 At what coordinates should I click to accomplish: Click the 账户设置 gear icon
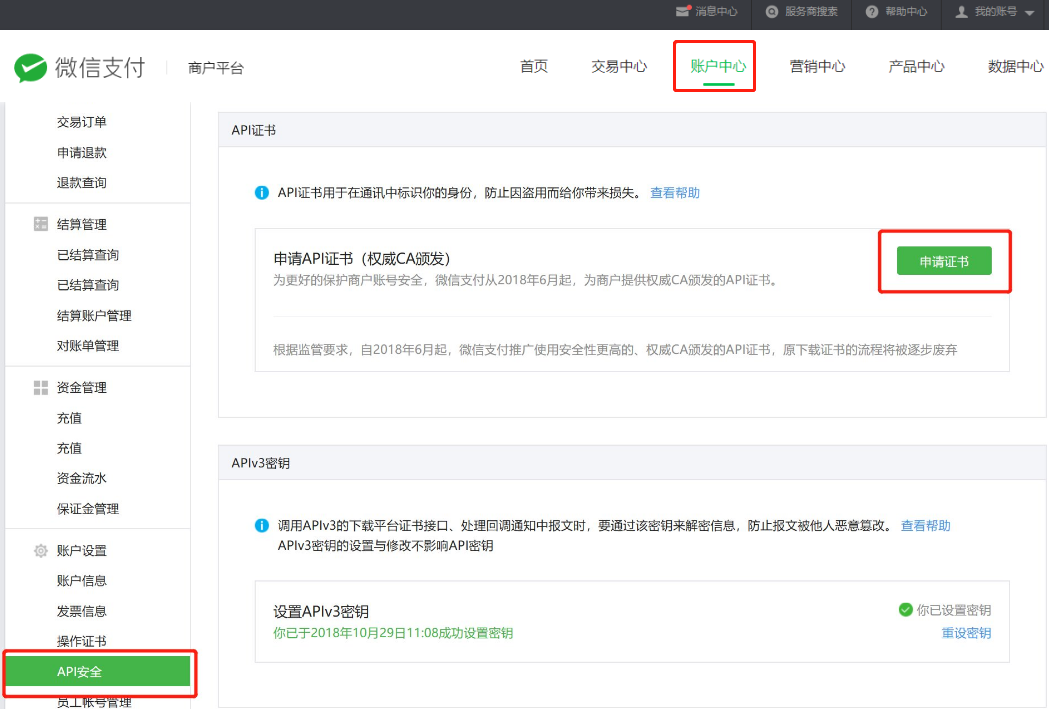[41, 551]
